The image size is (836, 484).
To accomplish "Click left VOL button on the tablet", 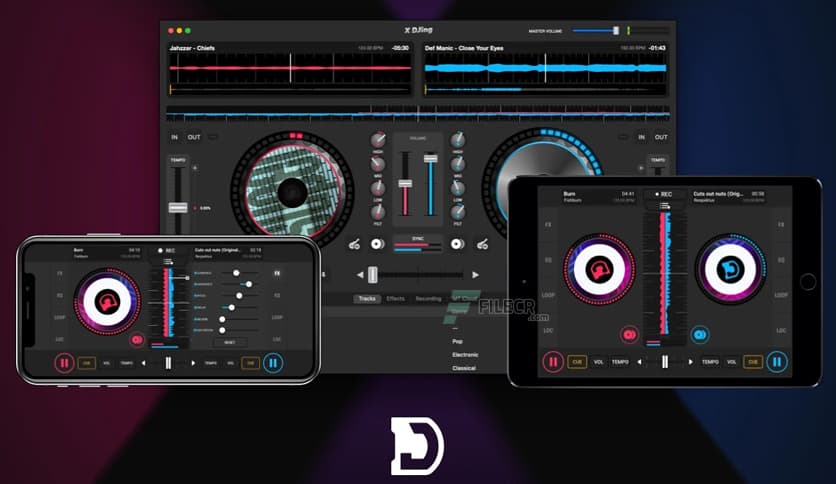I will click(598, 362).
